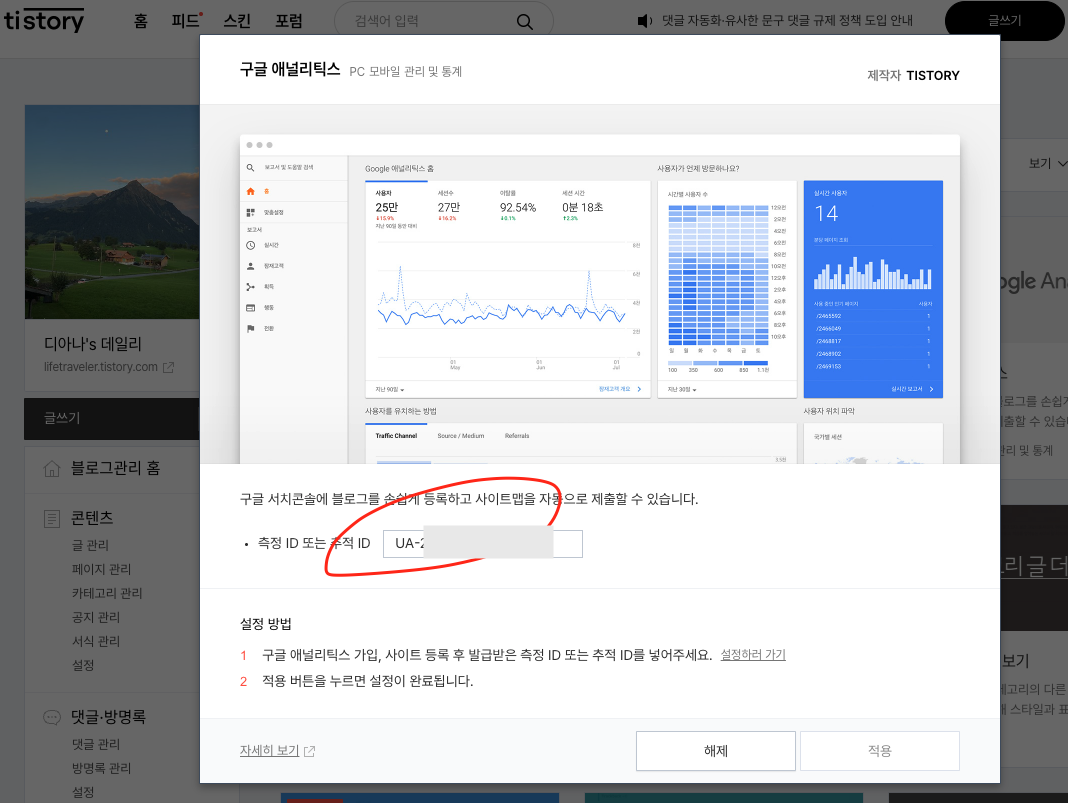
Task: Click the 구글 애널리틱스 dialog title
Action: 289,69
